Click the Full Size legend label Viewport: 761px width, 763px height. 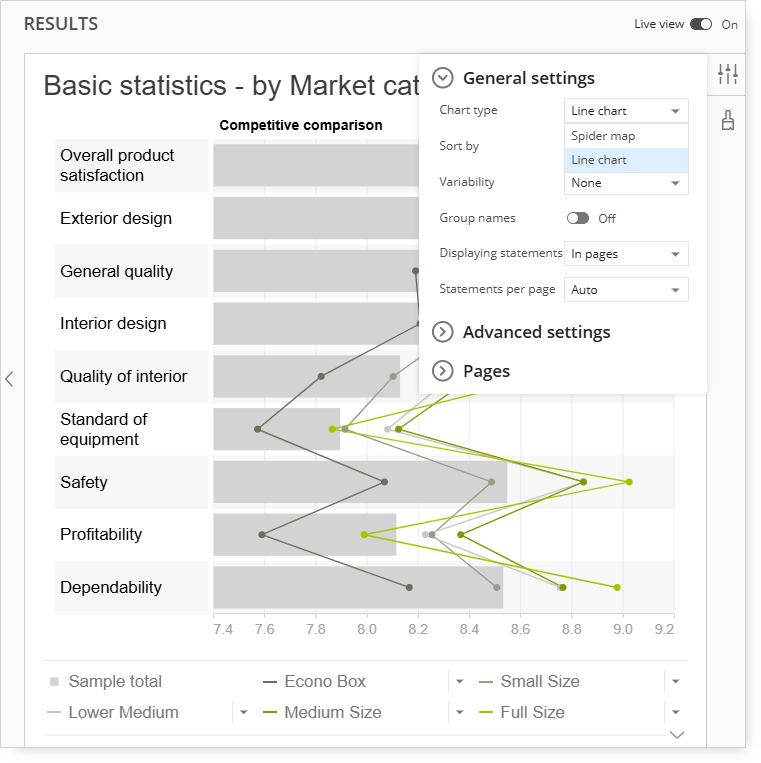532,712
